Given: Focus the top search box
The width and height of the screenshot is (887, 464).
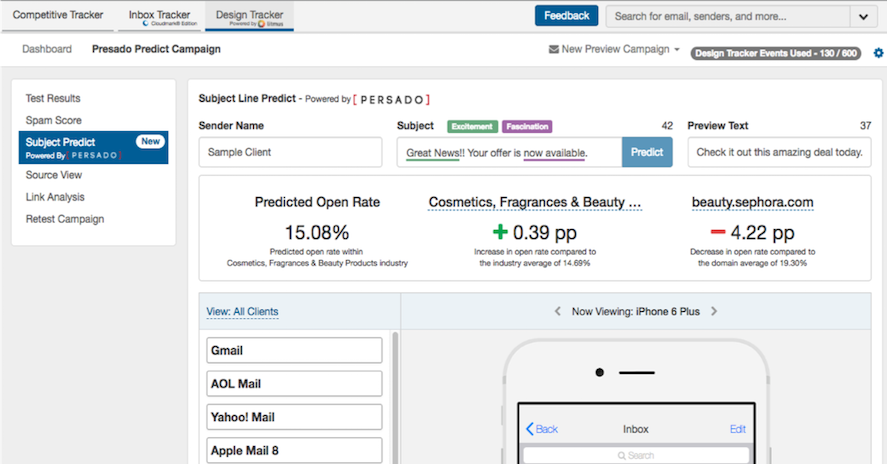Looking at the screenshot, I should [728, 16].
